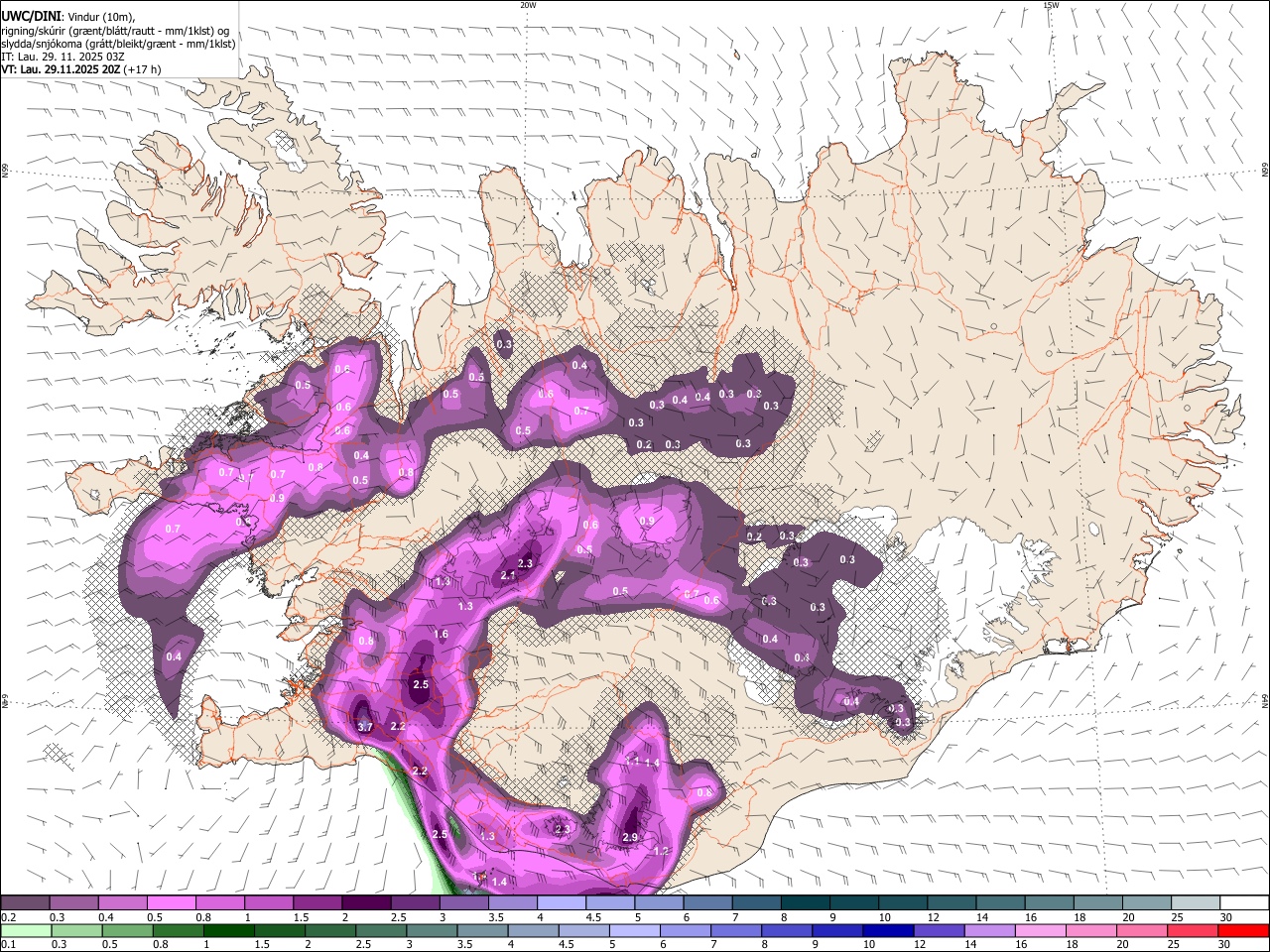
Task: Click the darkest green 1 swatch in lower legend
Action: [x=229, y=930]
